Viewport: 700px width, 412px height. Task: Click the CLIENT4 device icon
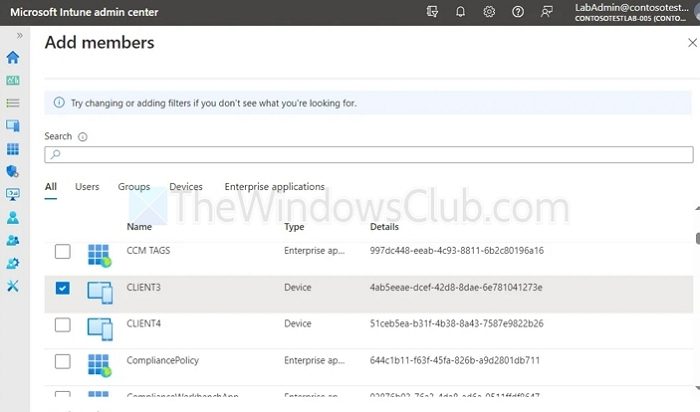pyautogui.click(x=100, y=329)
